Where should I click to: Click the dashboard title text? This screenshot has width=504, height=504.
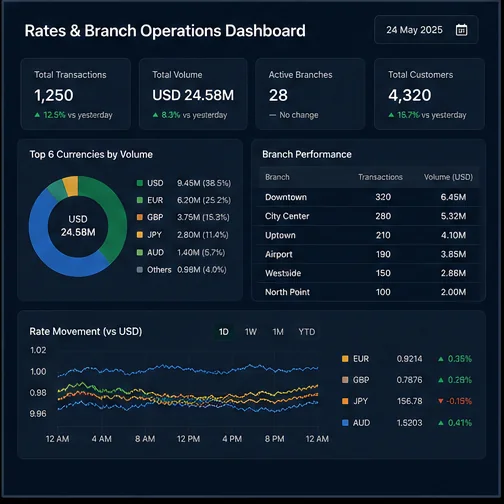tap(165, 31)
